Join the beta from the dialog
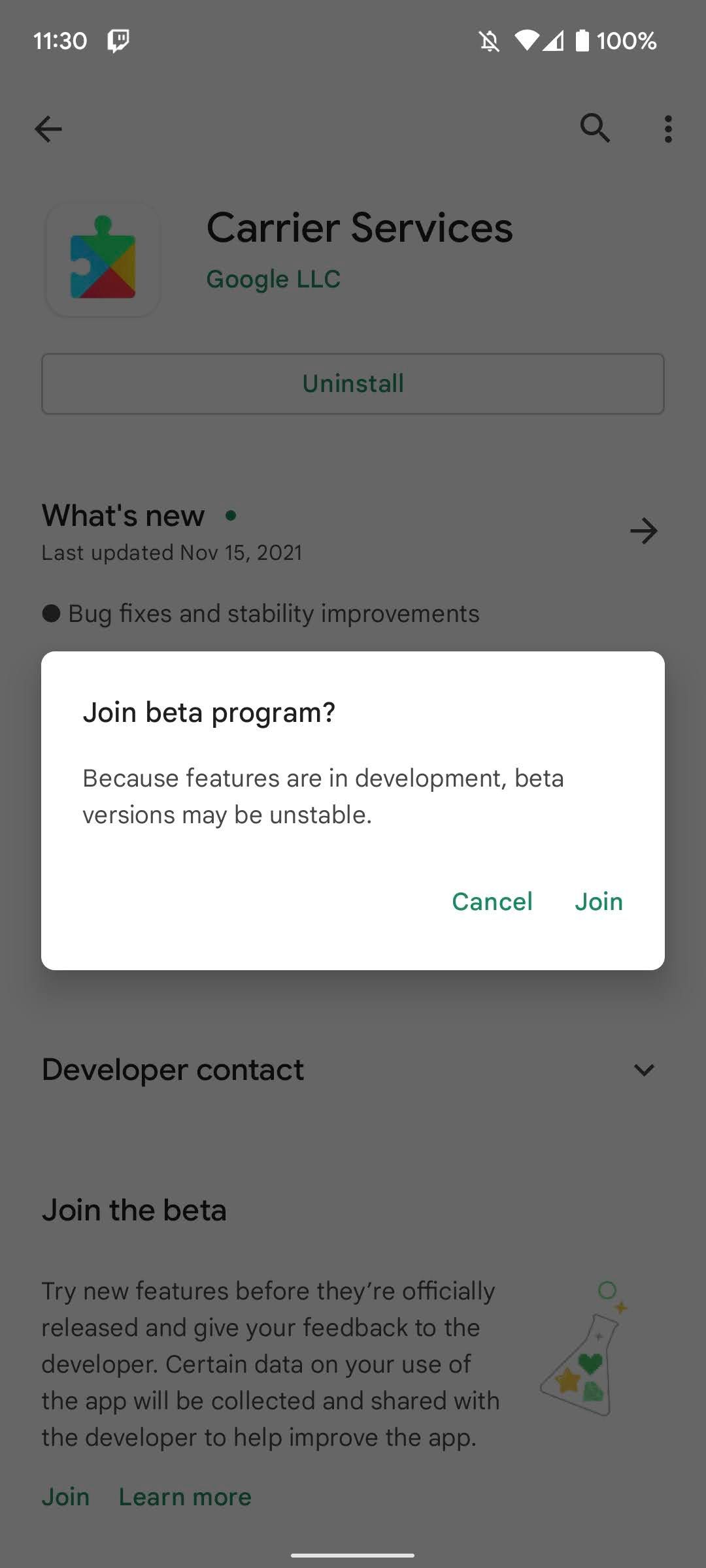Viewport: 706px width, 1568px height. tap(598, 901)
